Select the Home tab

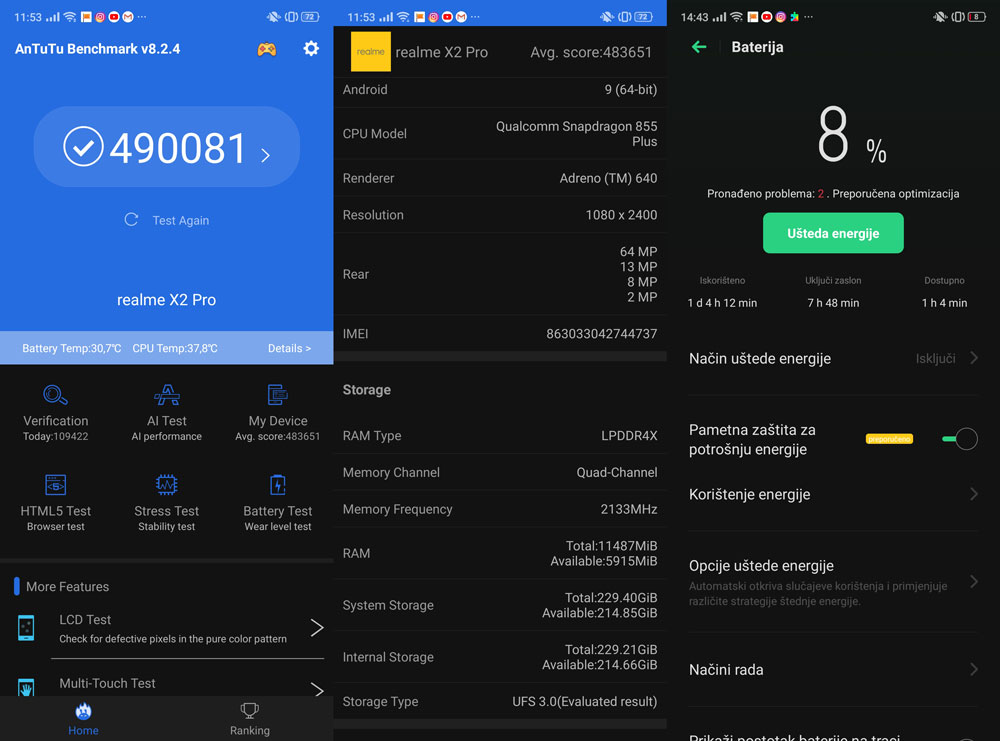pyautogui.click(x=83, y=718)
